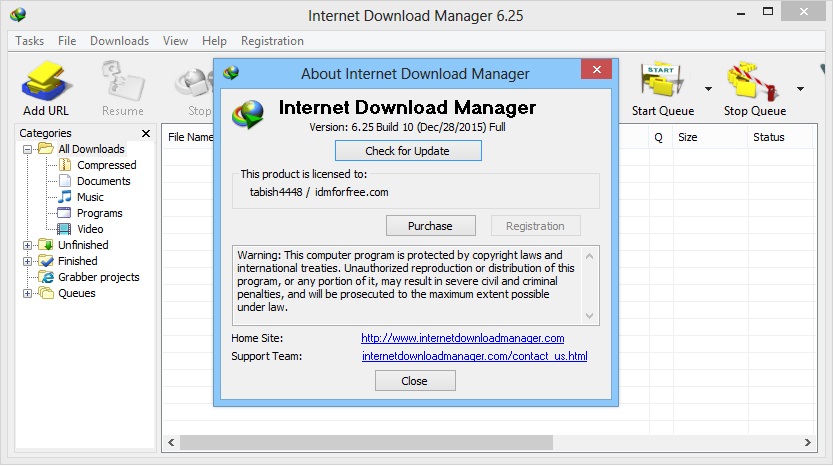The image size is (833, 466).
Task: Expand the Queues tree node
Action: pos(28,293)
